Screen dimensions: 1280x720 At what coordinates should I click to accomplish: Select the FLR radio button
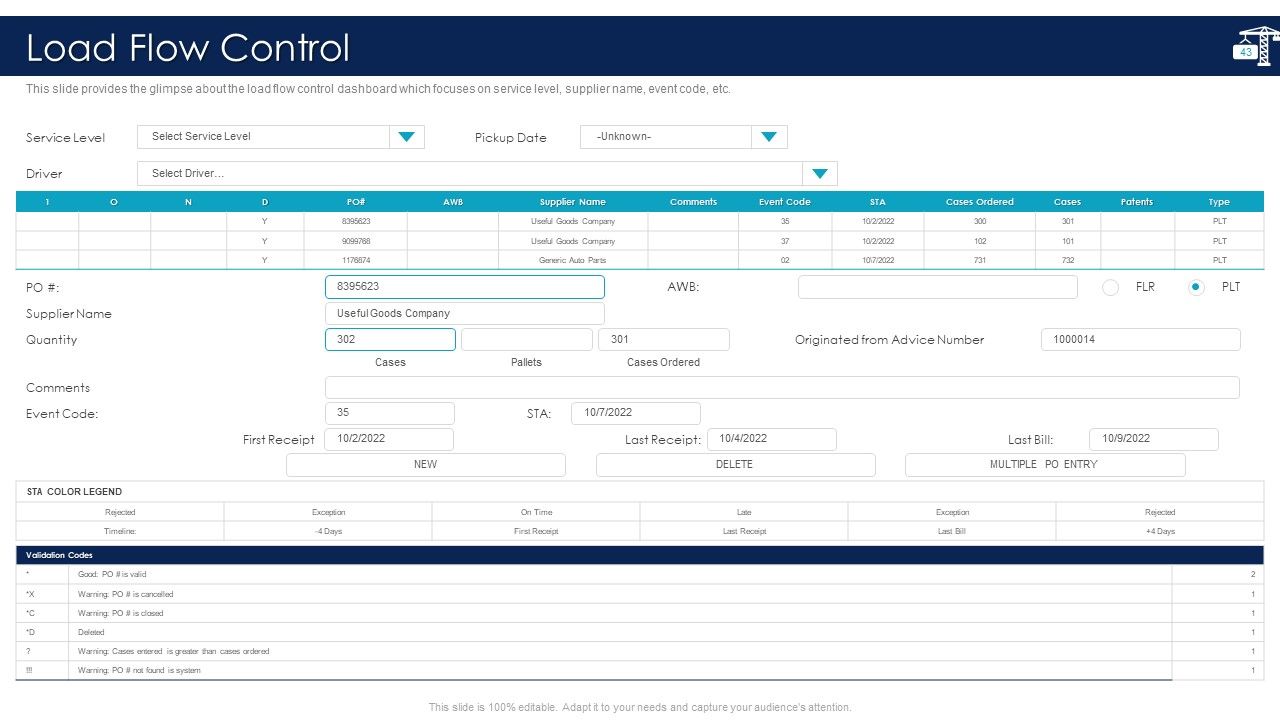1110,287
